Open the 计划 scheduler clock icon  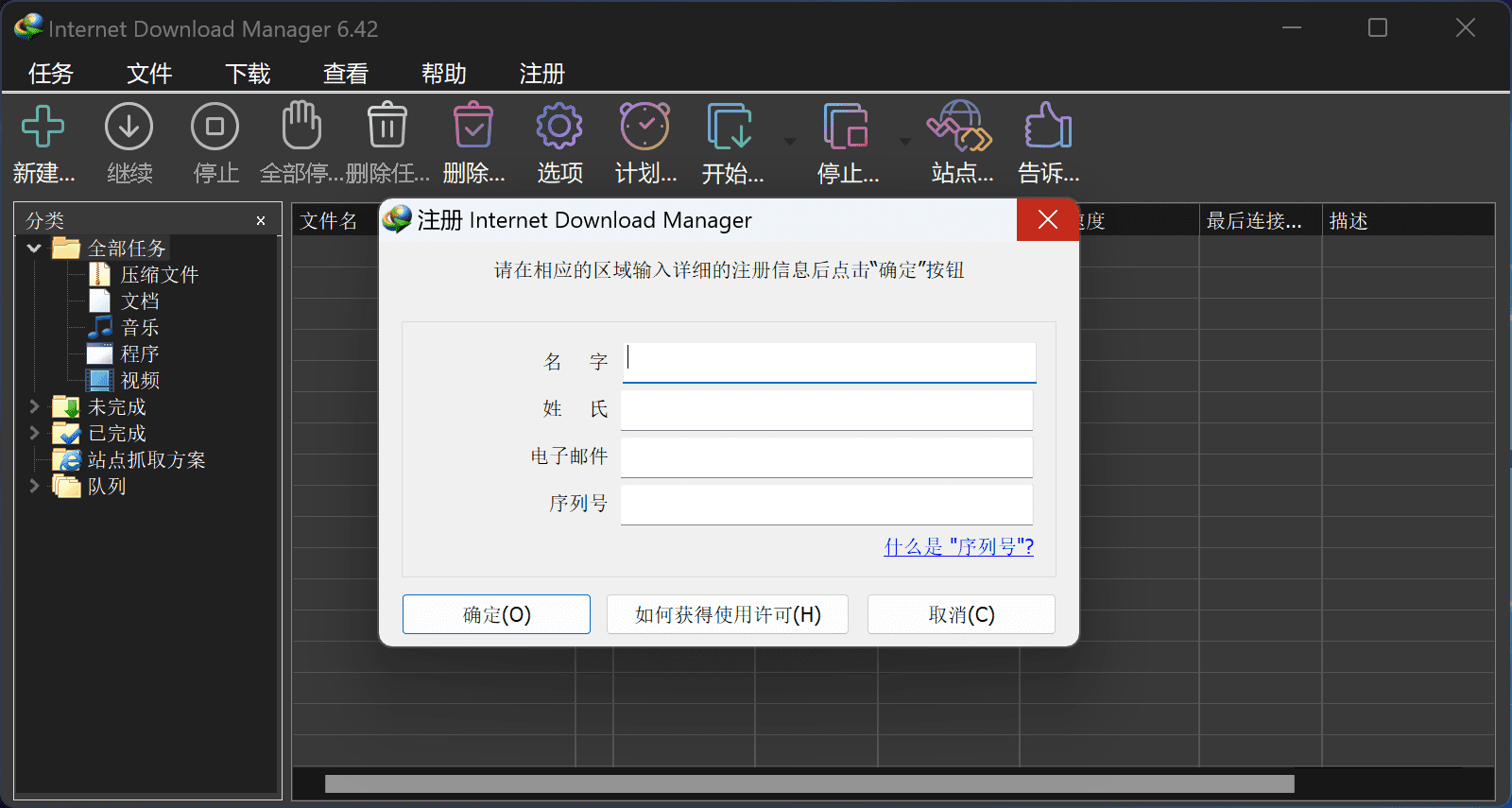[645, 126]
